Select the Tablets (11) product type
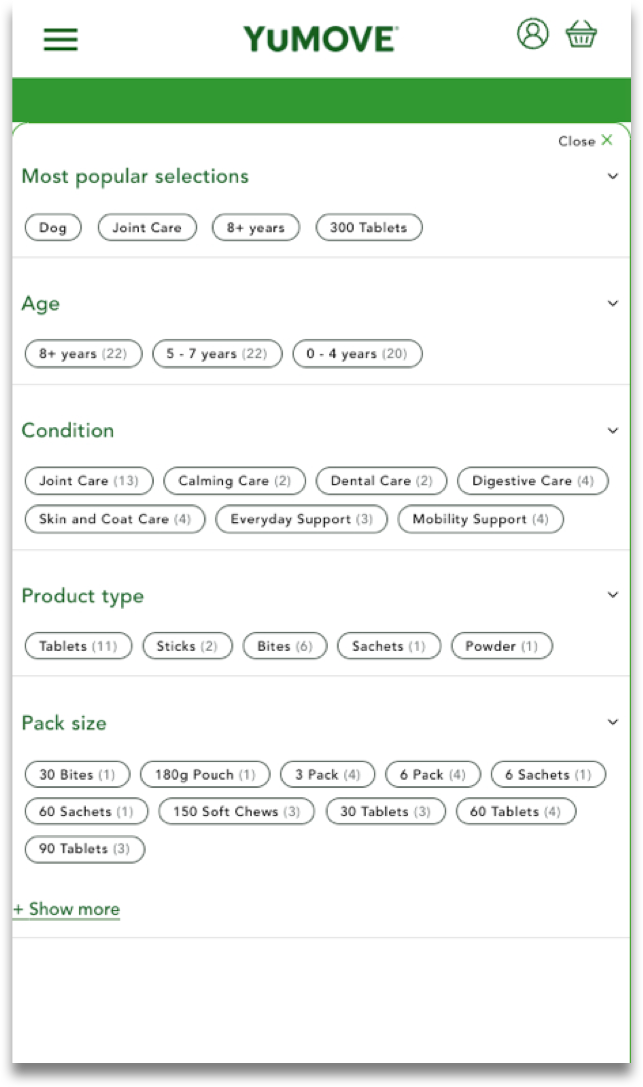This screenshot has width=643, height=1087. click(78, 646)
